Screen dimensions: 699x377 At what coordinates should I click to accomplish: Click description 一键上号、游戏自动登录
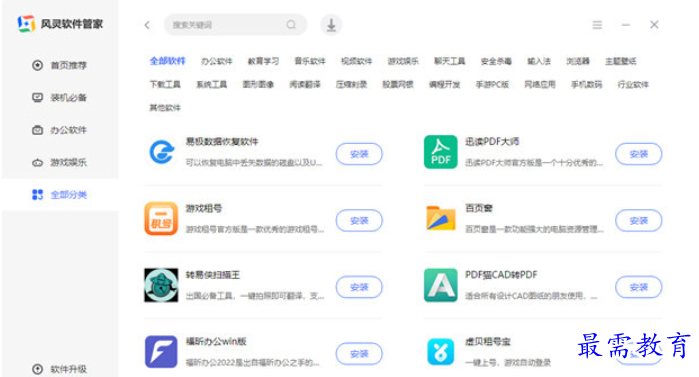click(x=508, y=363)
